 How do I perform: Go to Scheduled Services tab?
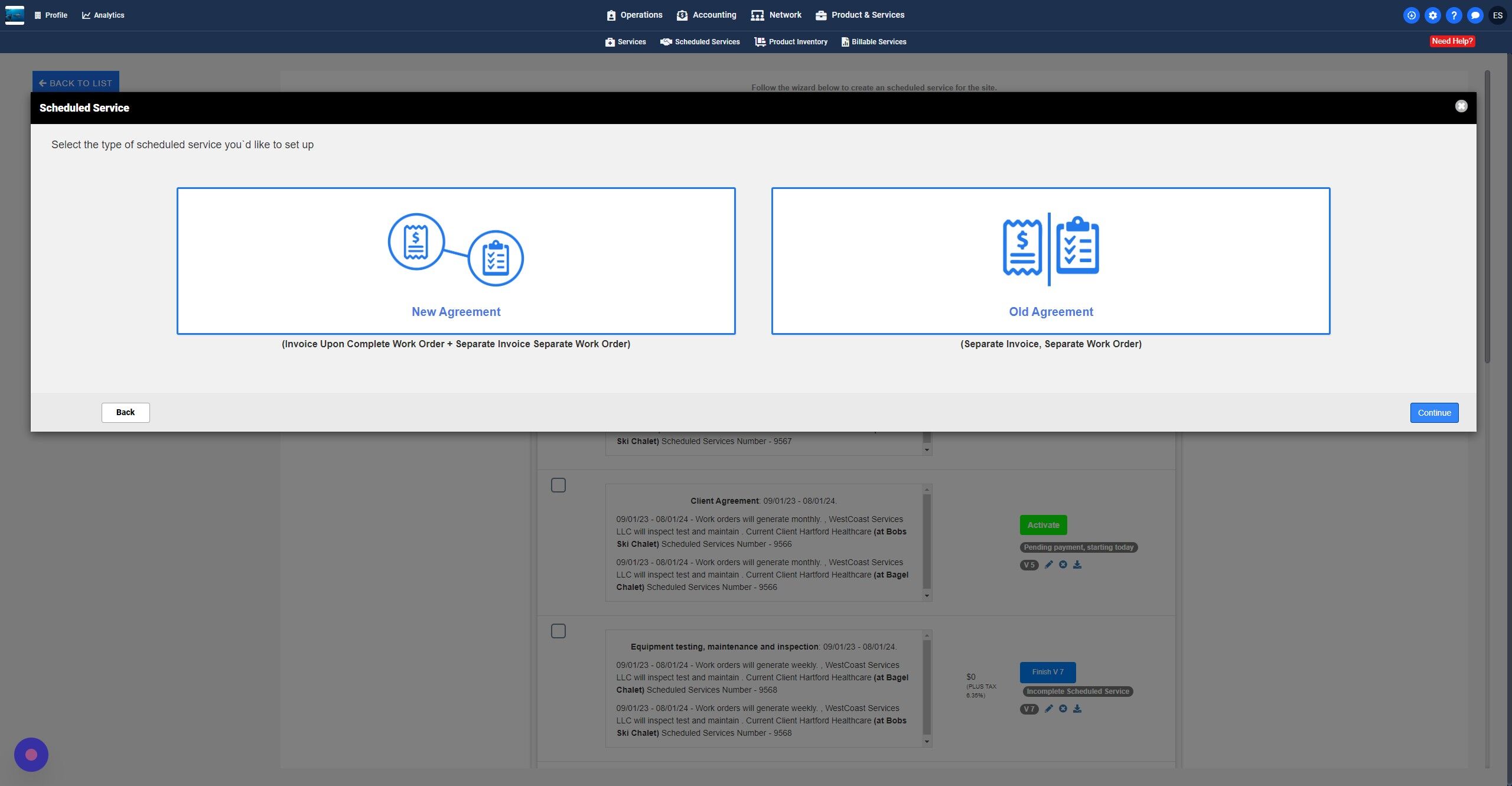pyautogui.click(x=700, y=42)
